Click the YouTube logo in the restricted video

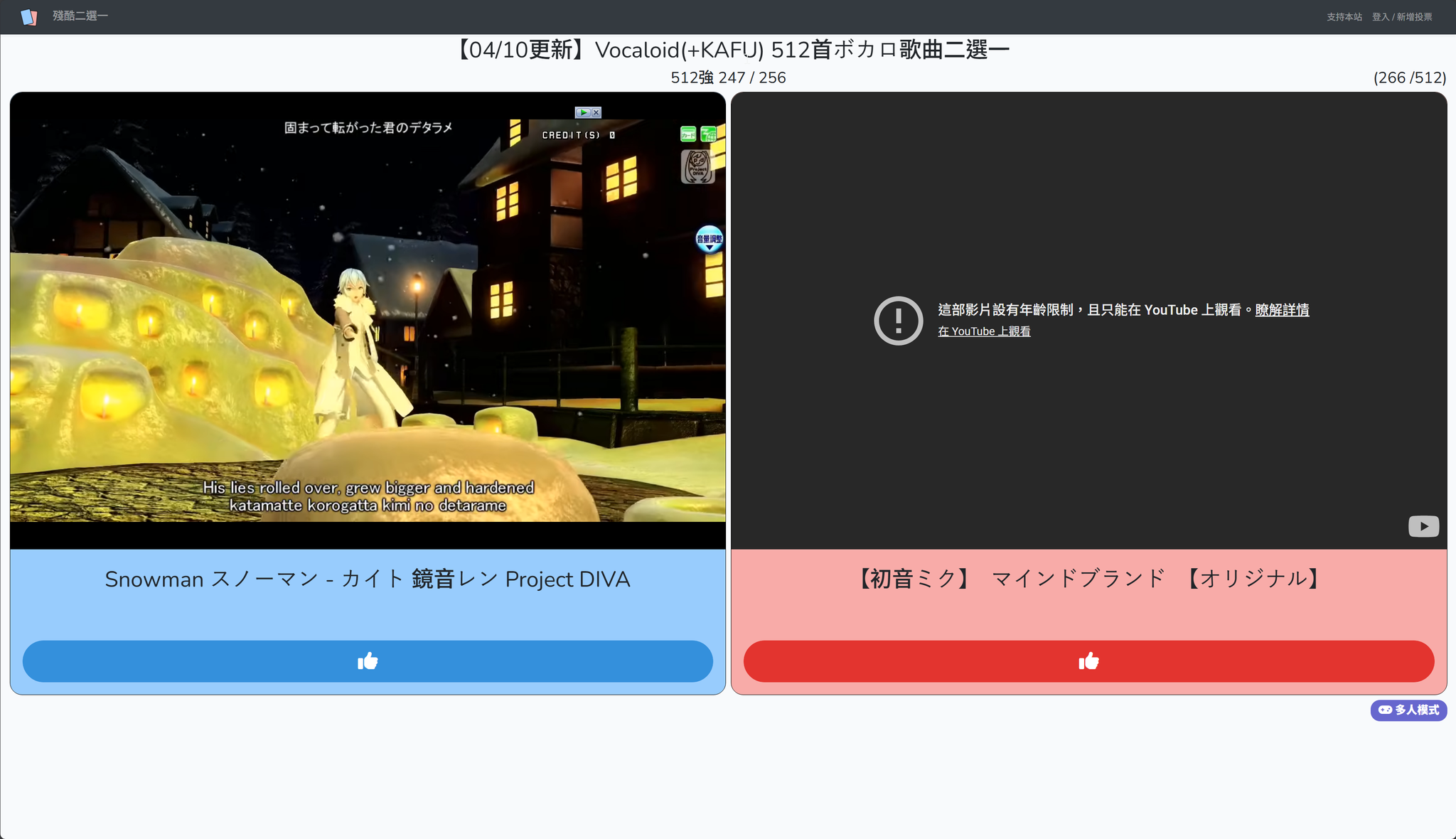coord(1423,526)
